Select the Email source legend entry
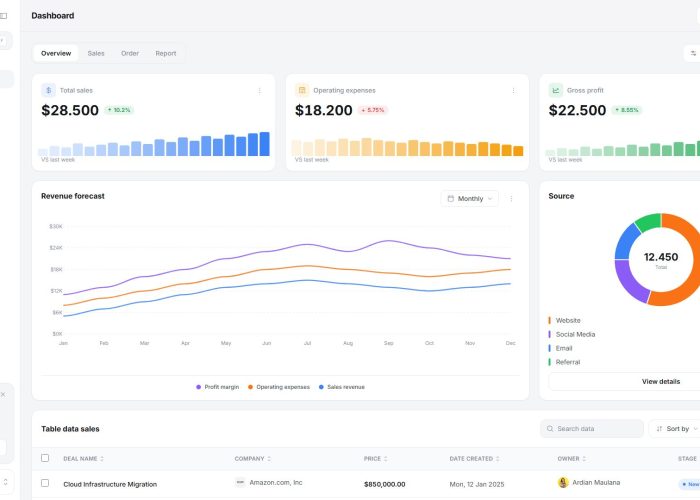Viewport: 700px width, 500px height. click(x=560, y=348)
